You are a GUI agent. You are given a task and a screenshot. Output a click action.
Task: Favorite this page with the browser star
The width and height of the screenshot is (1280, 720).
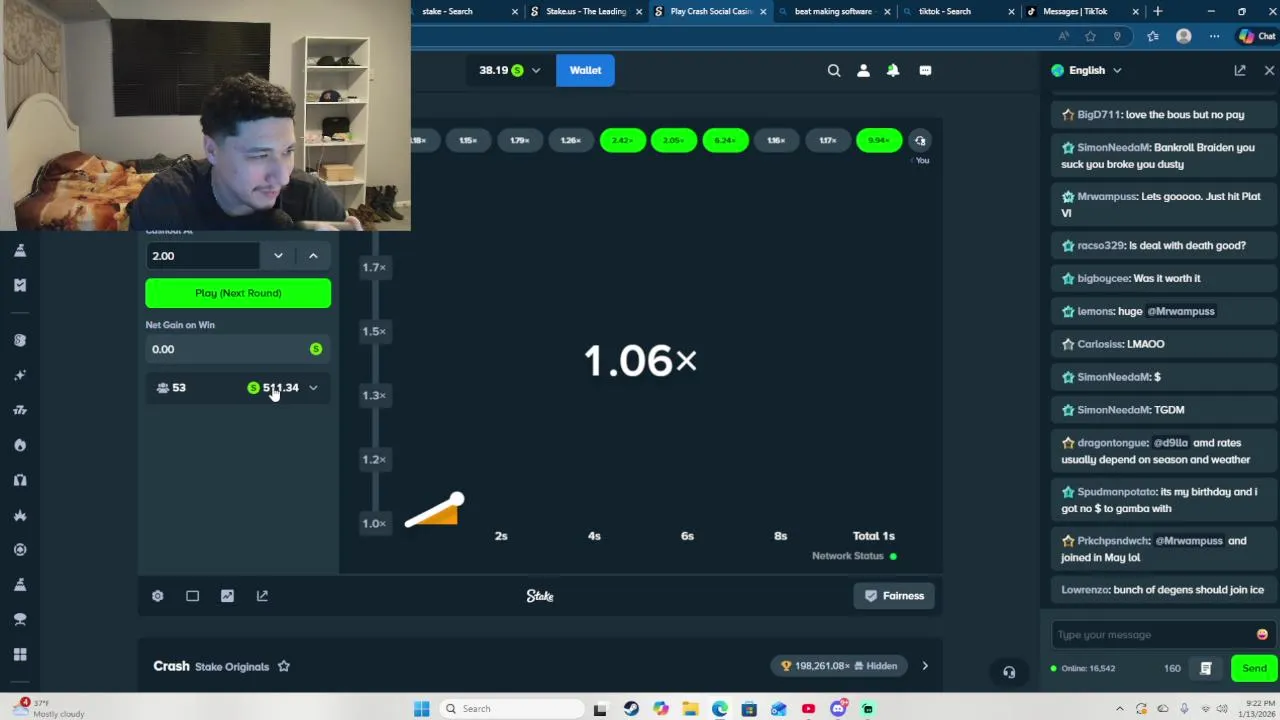tap(1090, 36)
